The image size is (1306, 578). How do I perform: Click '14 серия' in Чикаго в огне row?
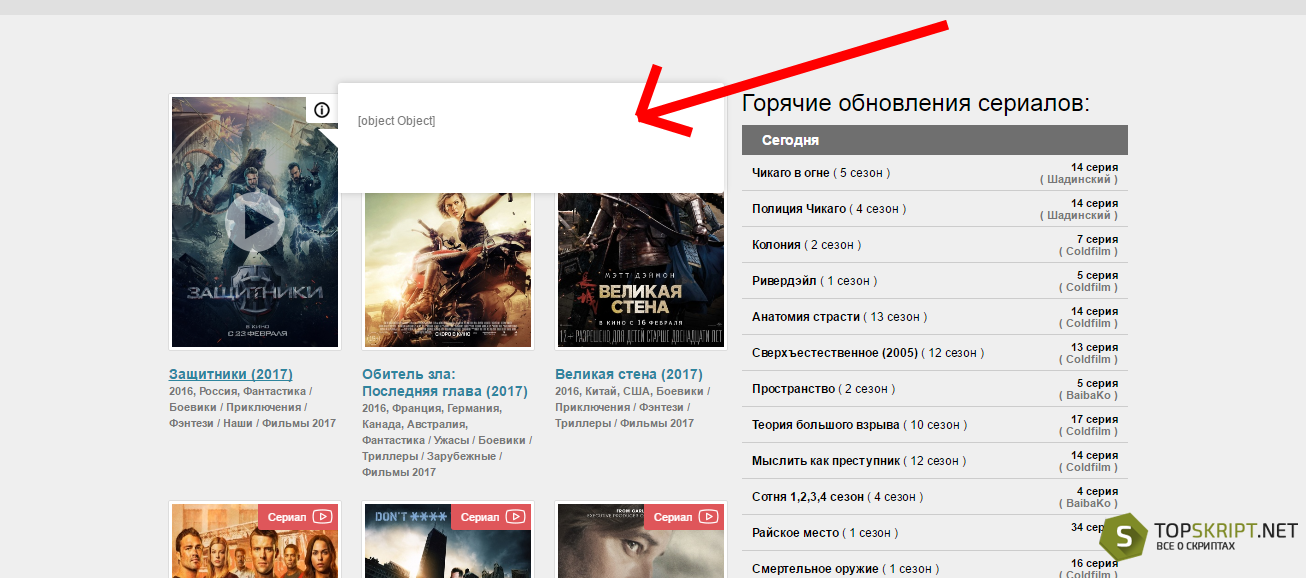[1094, 167]
